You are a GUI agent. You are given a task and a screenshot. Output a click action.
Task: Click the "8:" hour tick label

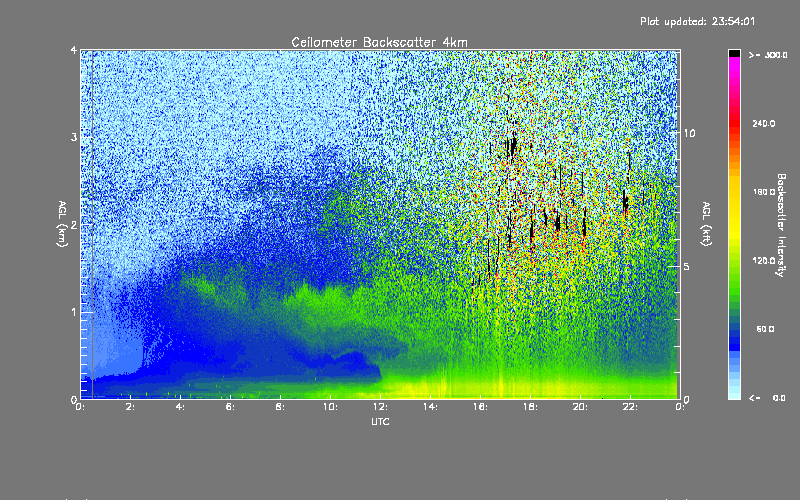(280, 407)
